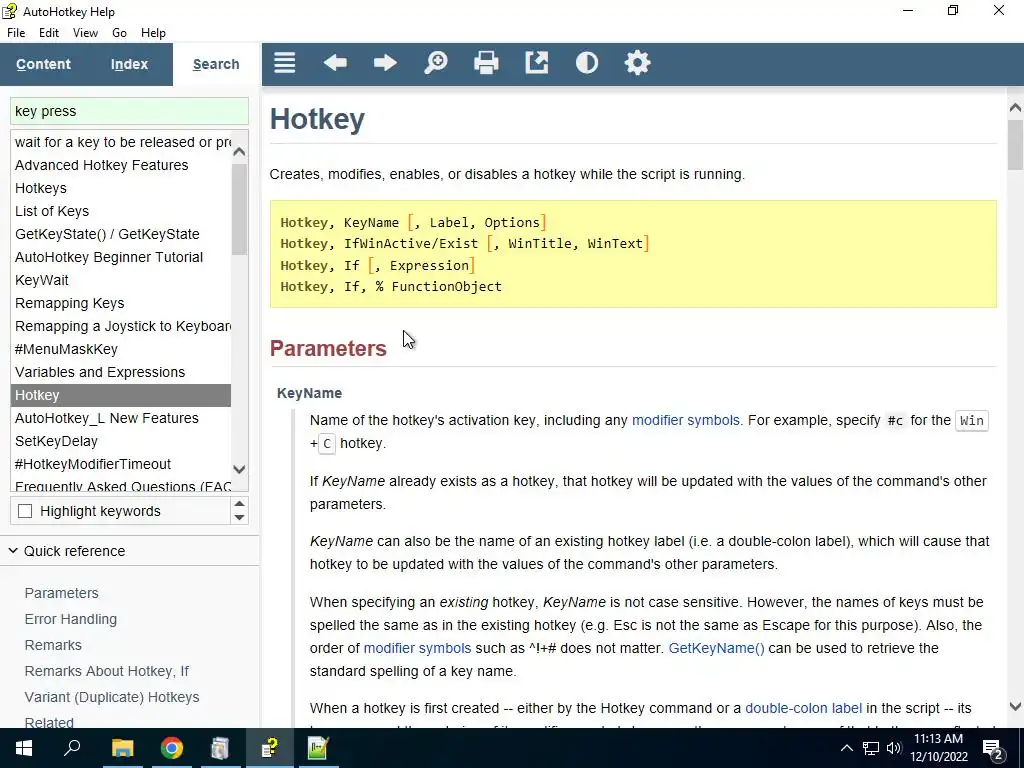Image resolution: width=1024 pixels, height=768 pixels.
Task: Follow the GetKeyName() link
Action: 716,648
